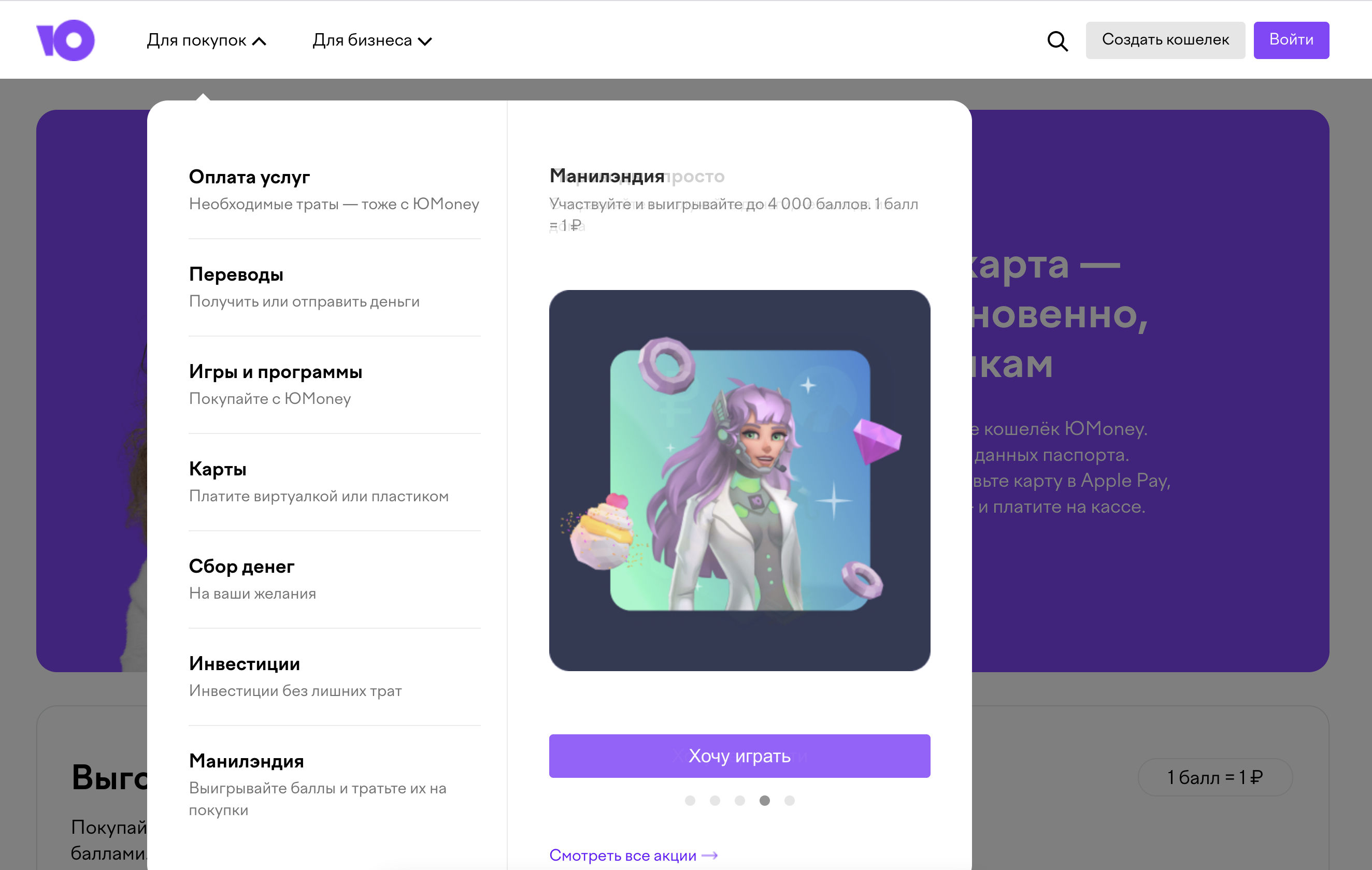The width and height of the screenshot is (1372, 870).
Task: Go to first carousel slide dot
Action: pyautogui.click(x=690, y=800)
